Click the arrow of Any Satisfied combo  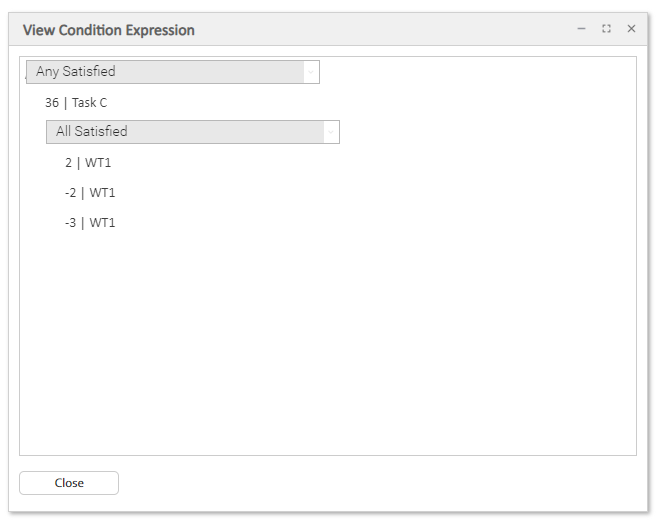coord(311,72)
